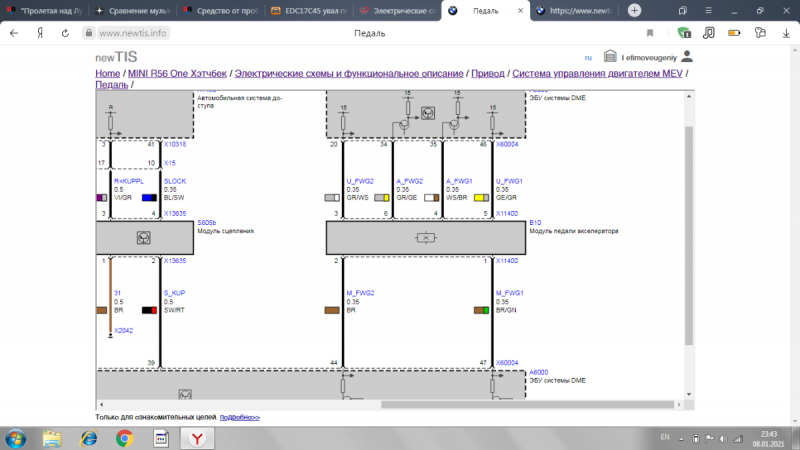Open Google Chrome from the taskbar
This screenshot has width=800, height=450.
tap(124, 437)
